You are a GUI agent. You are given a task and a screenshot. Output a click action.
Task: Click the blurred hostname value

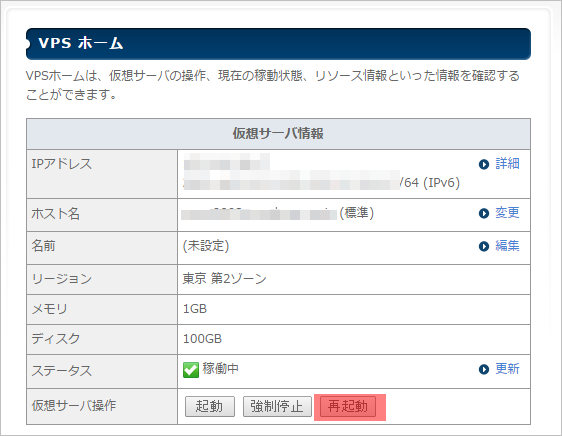point(259,214)
